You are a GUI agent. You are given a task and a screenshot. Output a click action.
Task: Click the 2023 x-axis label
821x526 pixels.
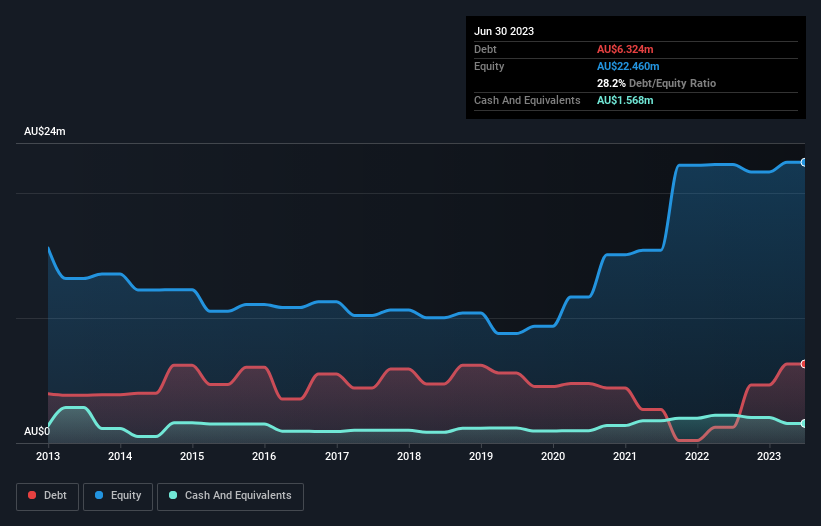coord(769,456)
